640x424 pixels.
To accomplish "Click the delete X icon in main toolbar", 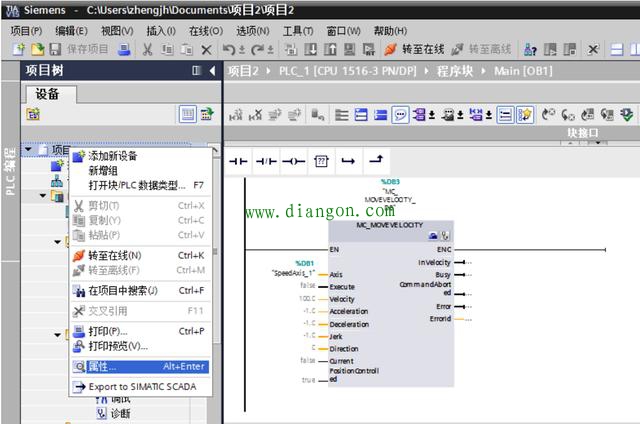I will [207, 49].
